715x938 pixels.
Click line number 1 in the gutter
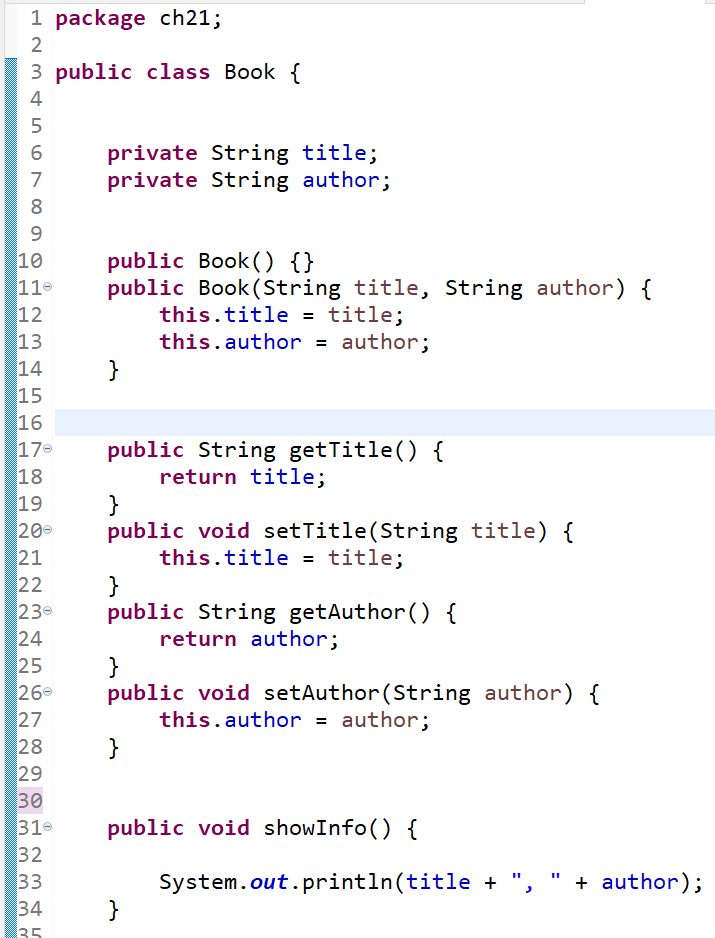coord(36,18)
